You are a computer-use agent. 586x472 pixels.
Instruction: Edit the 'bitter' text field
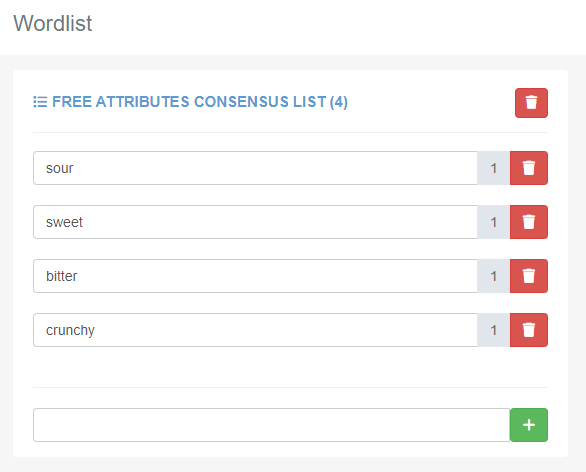[x=255, y=276]
